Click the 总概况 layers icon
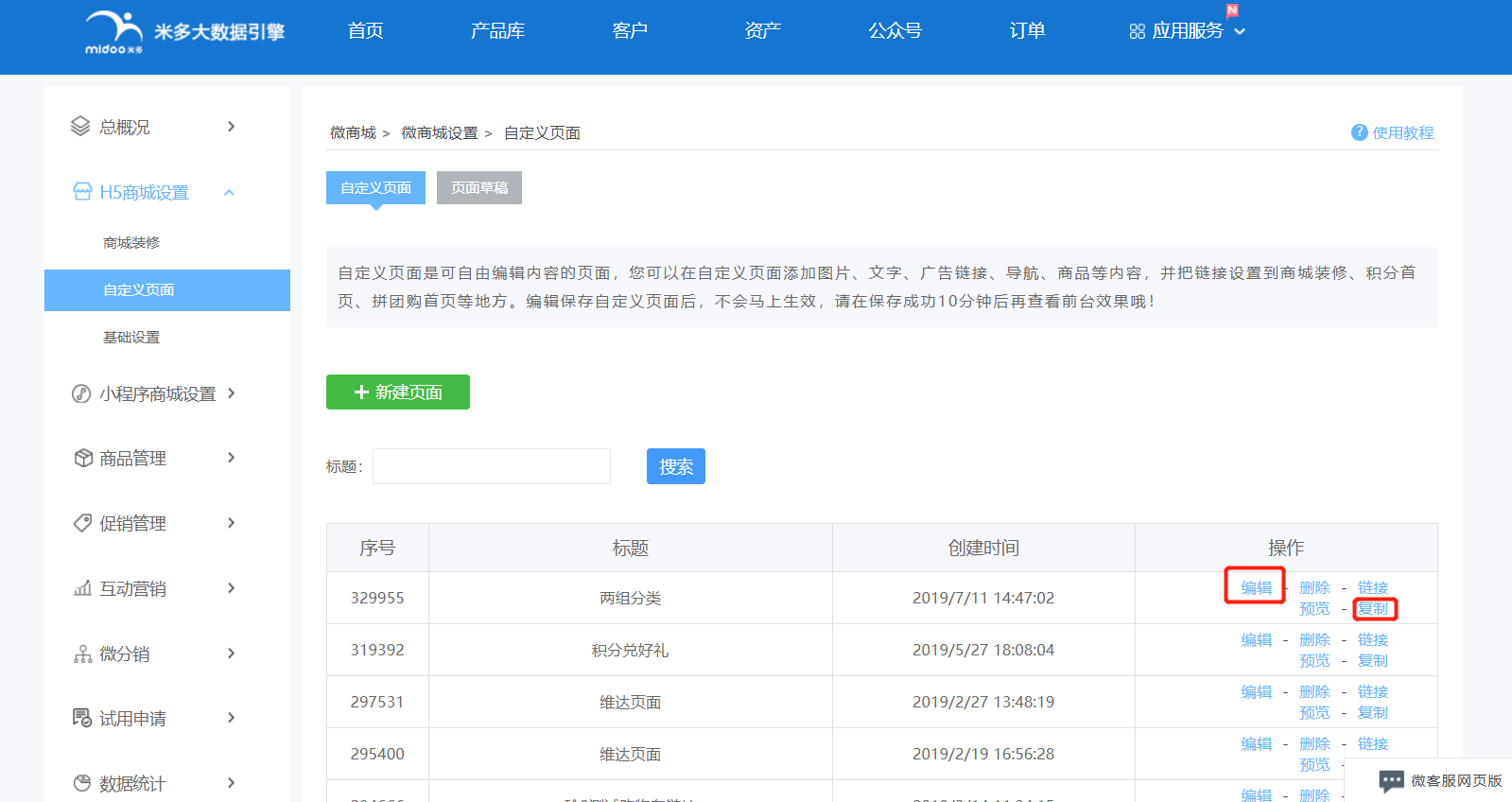1512x802 pixels. tap(80, 126)
